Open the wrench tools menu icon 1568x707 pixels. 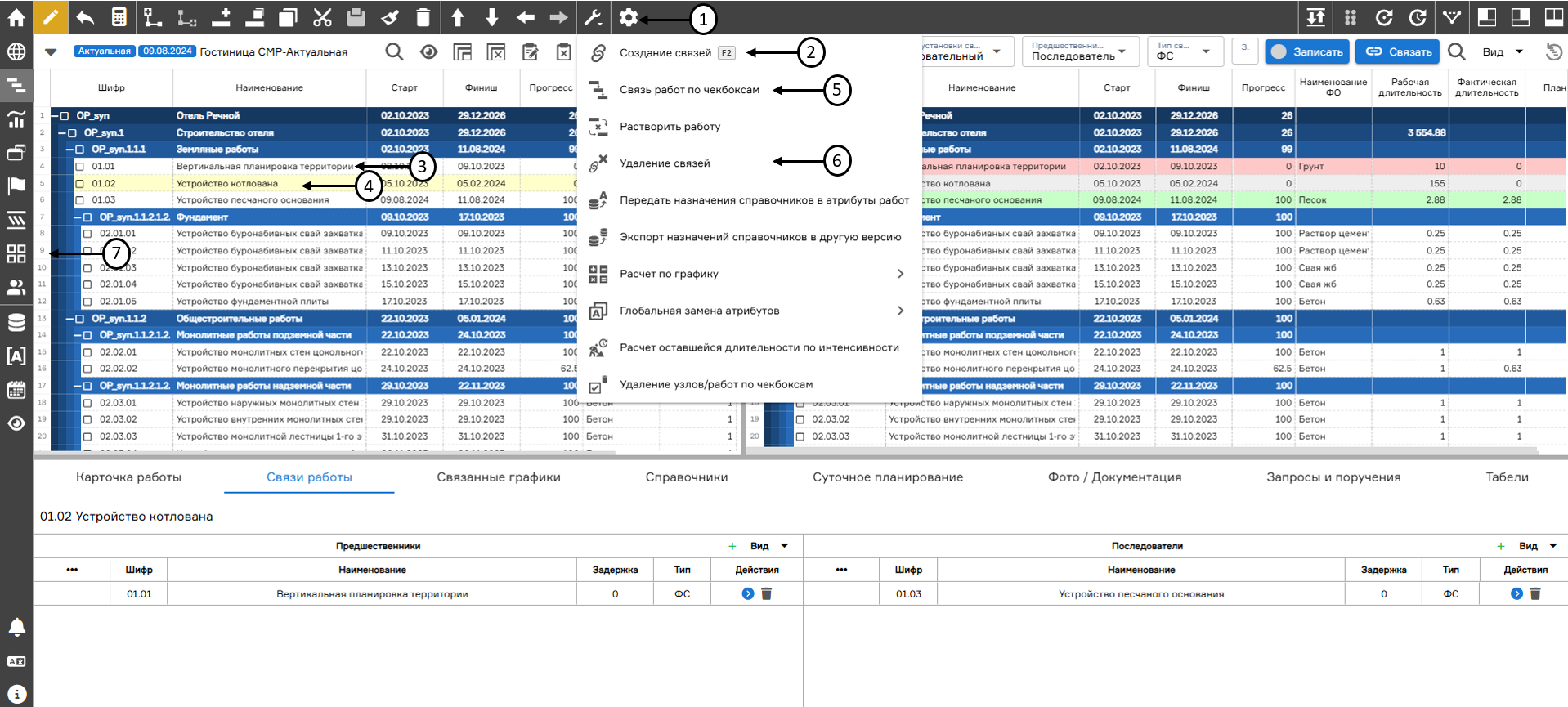pyautogui.click(x=594, y=17)
